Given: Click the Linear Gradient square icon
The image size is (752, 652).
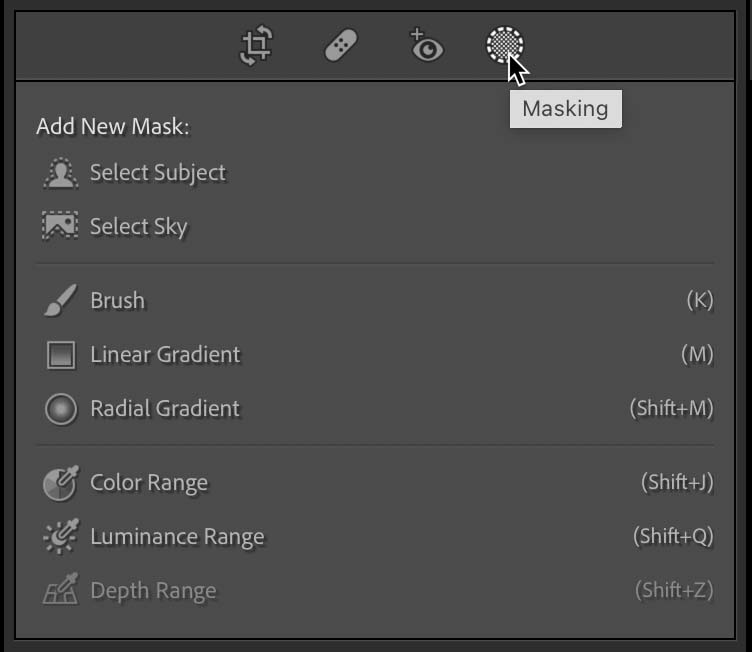Looking at the screenshot, I should pyautogui.click(x=61, y=355).
